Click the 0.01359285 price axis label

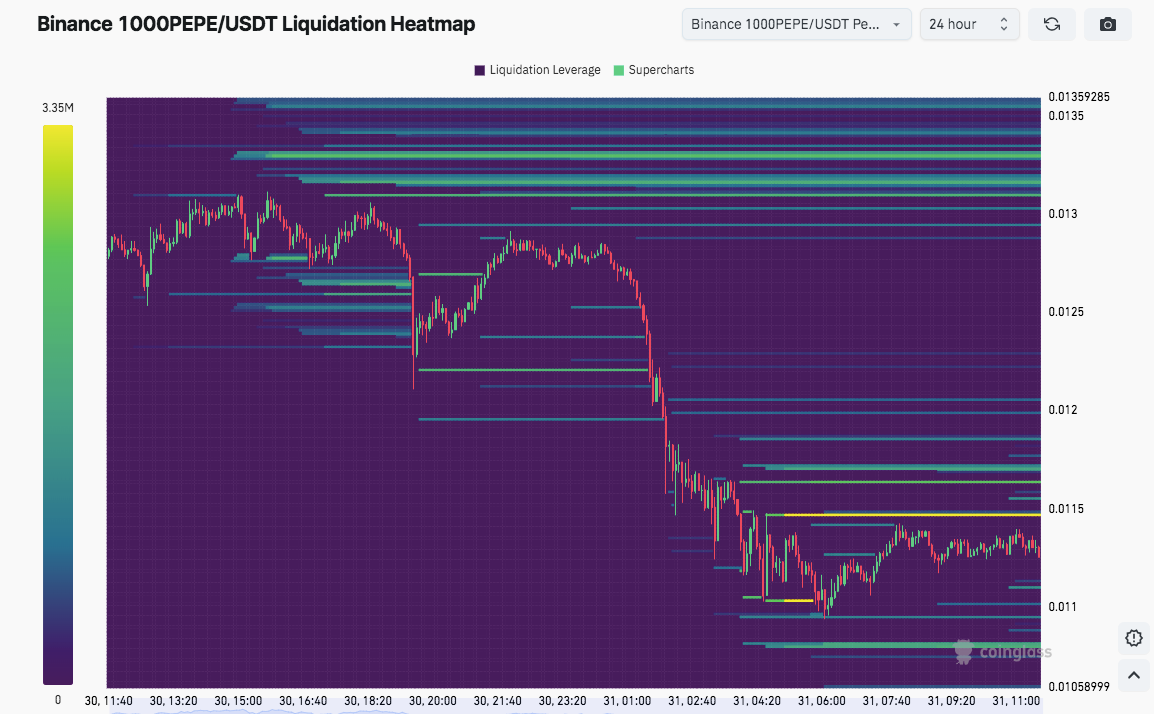(x=1079, y=96)
